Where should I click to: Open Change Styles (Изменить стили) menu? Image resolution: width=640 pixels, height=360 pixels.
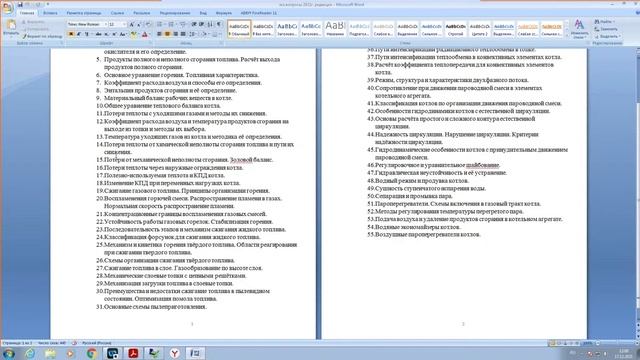tap(579, 29)
